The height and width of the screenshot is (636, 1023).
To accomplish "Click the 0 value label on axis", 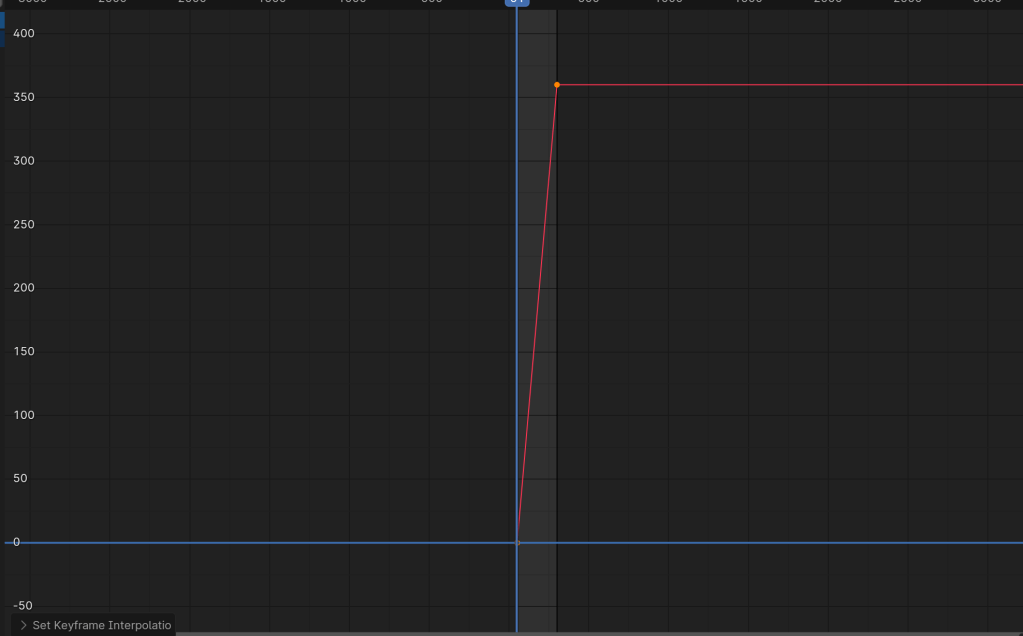I will (x=16, y=542).
